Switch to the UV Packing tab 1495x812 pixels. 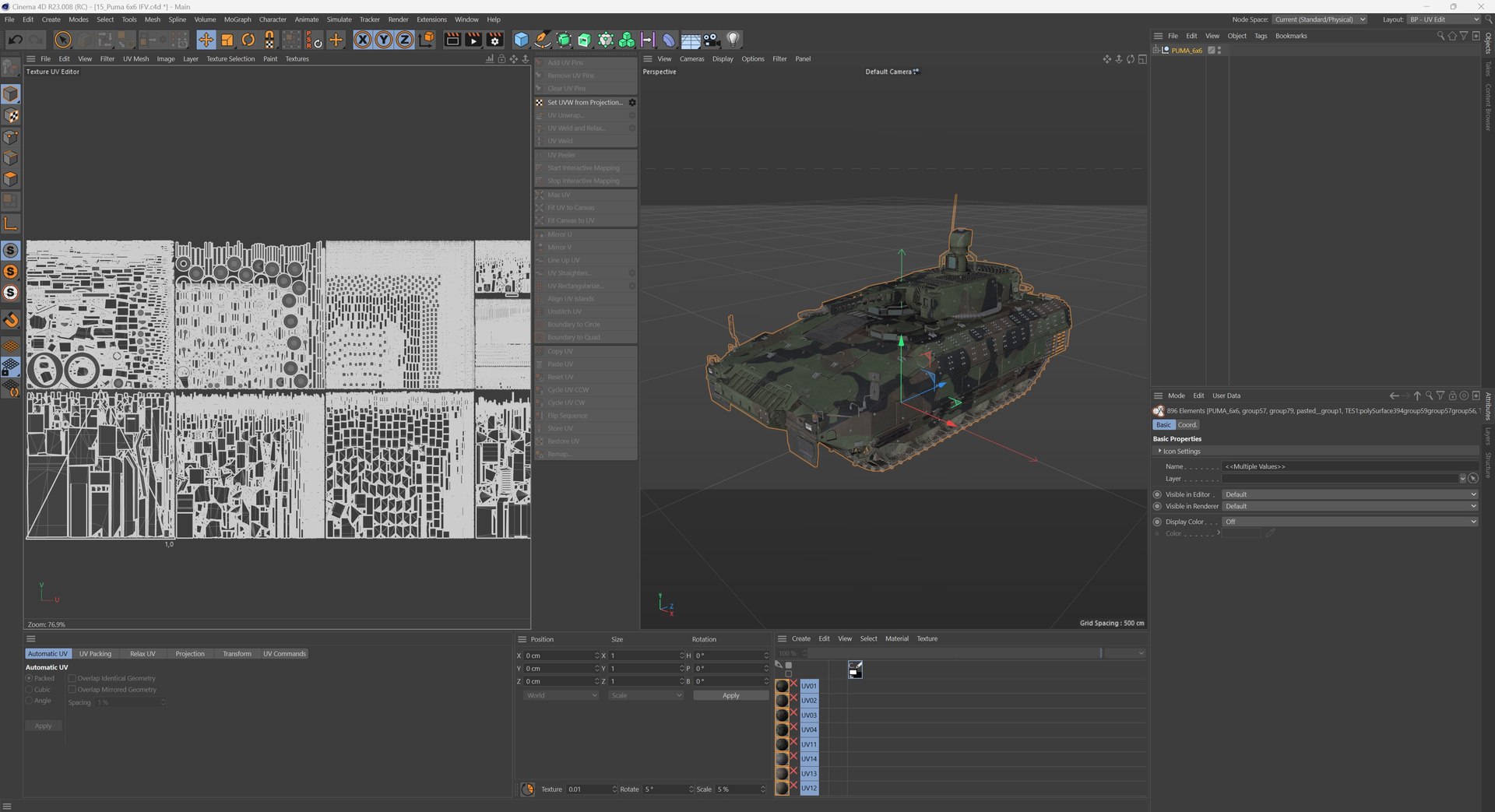95,654
